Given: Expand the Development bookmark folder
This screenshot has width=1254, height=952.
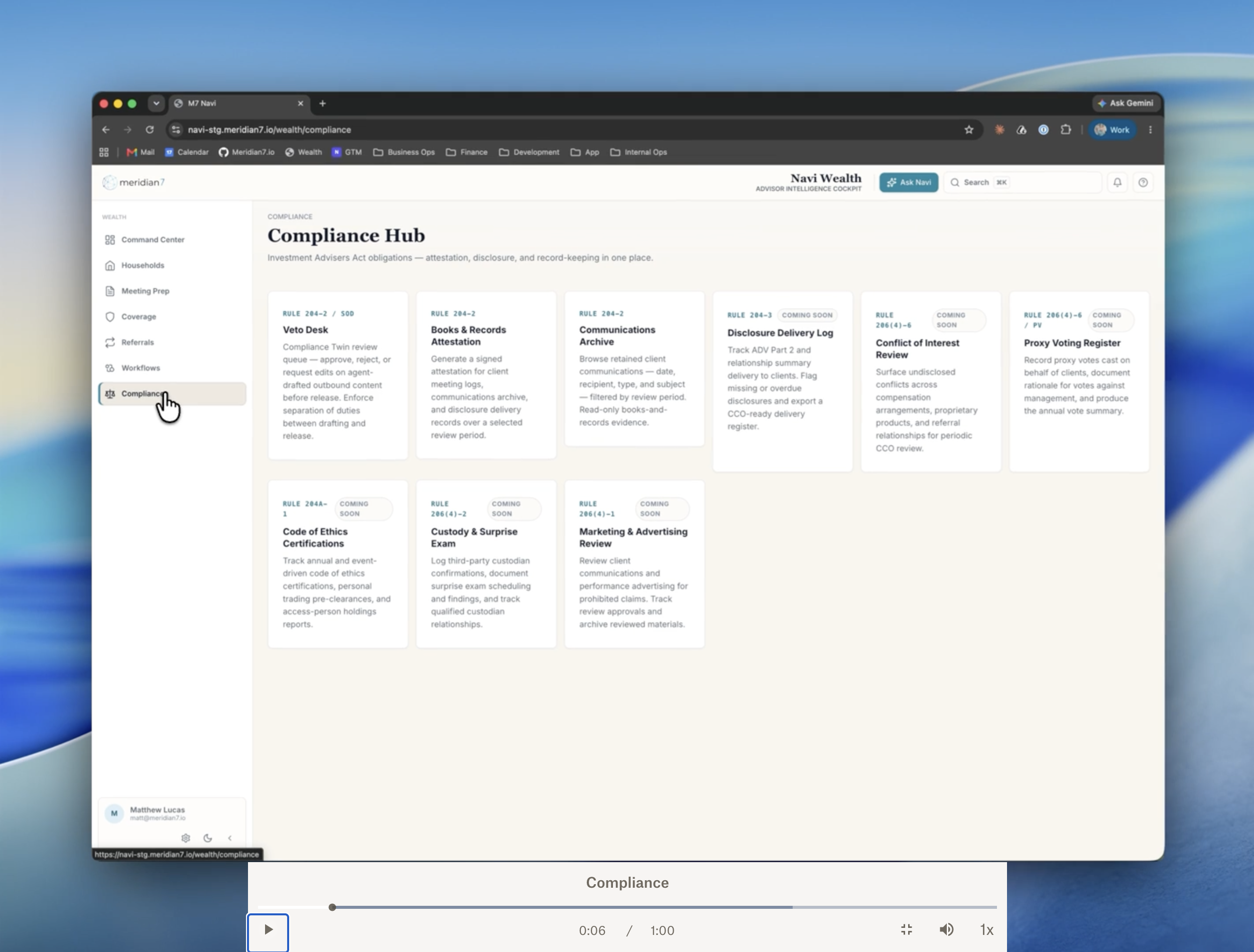Looking at the screenshot, I should point(529,152).
